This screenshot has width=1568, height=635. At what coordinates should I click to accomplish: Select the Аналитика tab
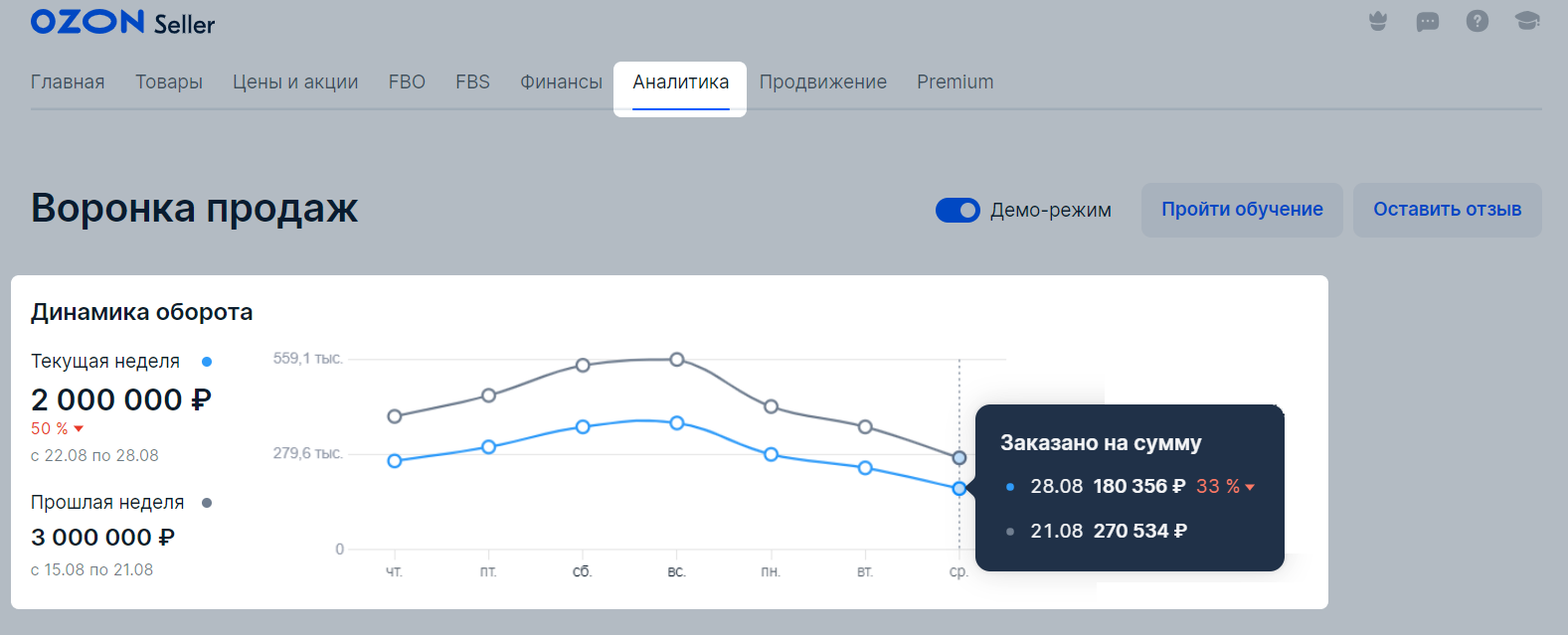[x=680, y=82]
